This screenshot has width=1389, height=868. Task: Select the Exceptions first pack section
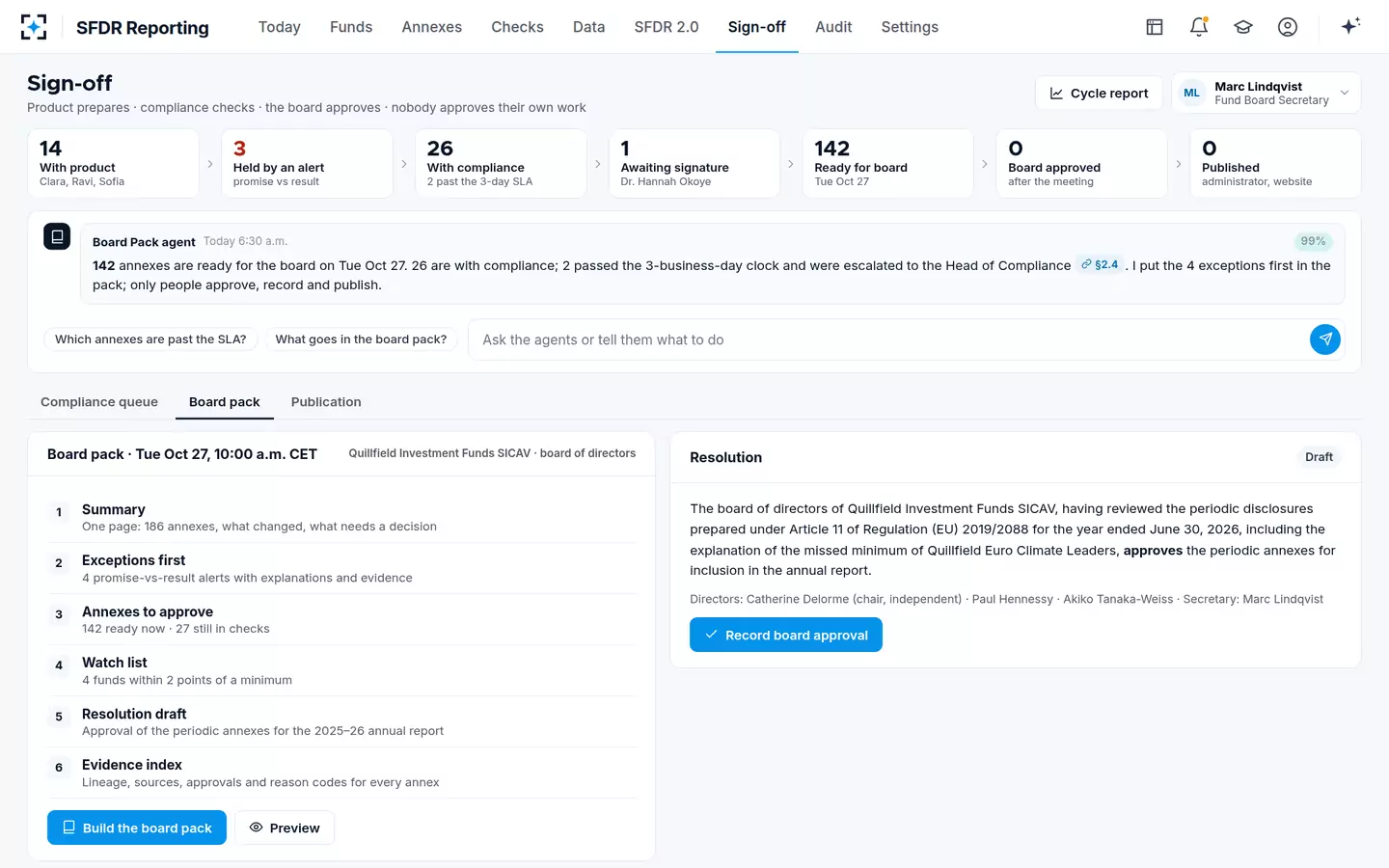(342, 568)
